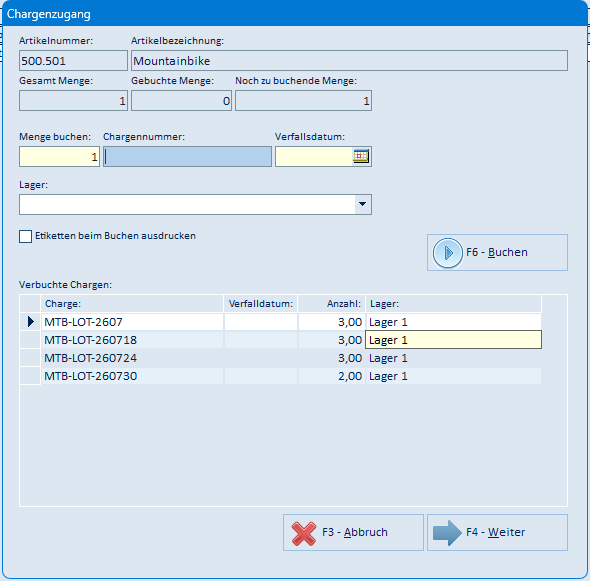Viewport: 590px width, 581px height.
Task: Focus the Chargennummer input field
Action: pos(187,157)
